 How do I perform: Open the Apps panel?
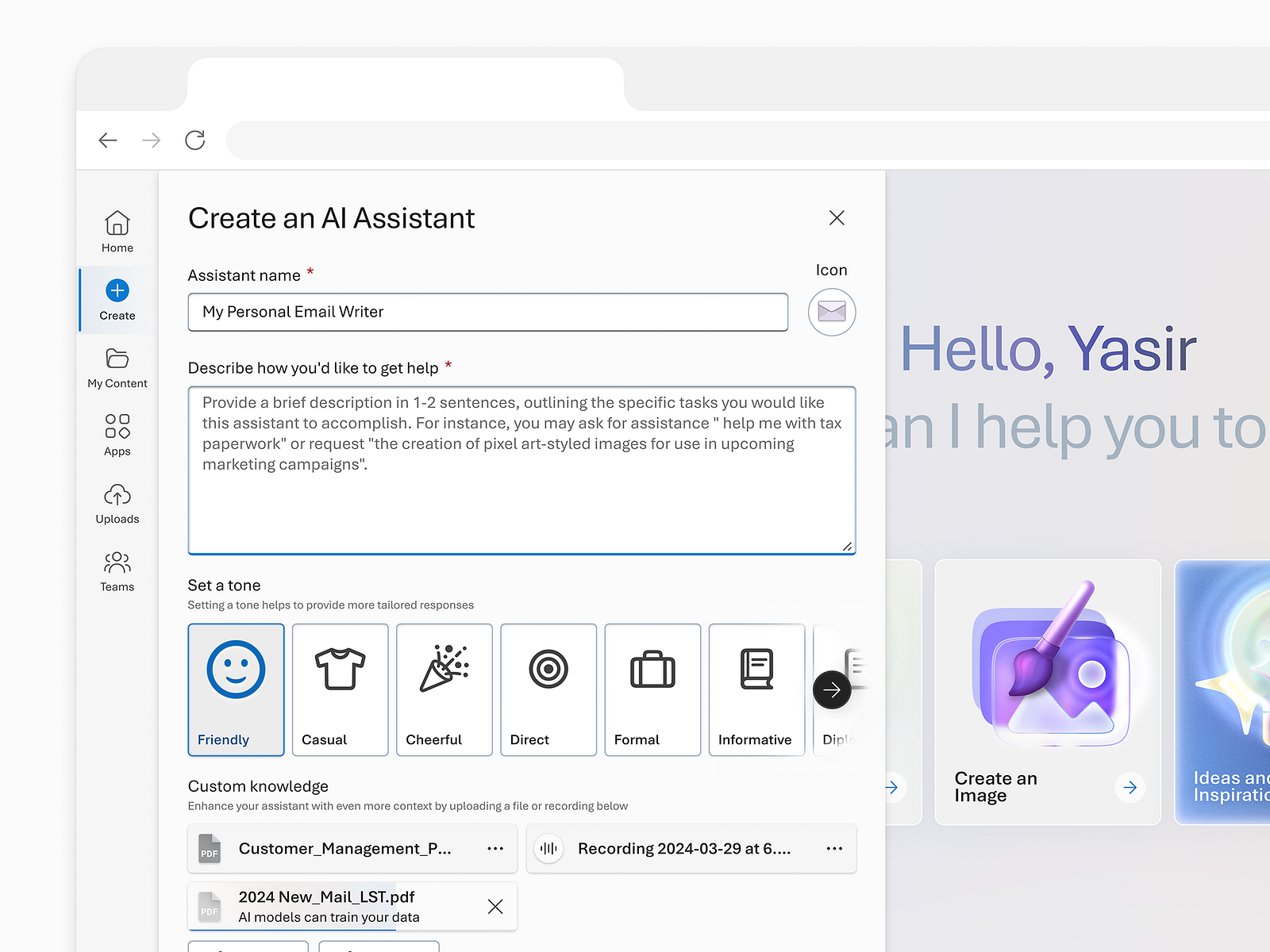[117, 435]
